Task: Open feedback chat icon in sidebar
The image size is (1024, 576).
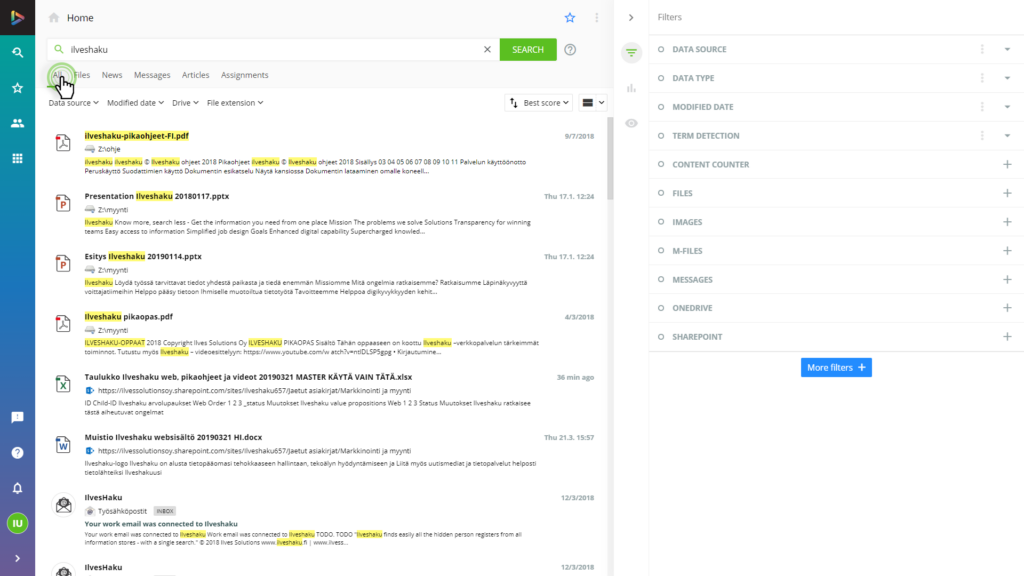Action: (x=18, y=417)
